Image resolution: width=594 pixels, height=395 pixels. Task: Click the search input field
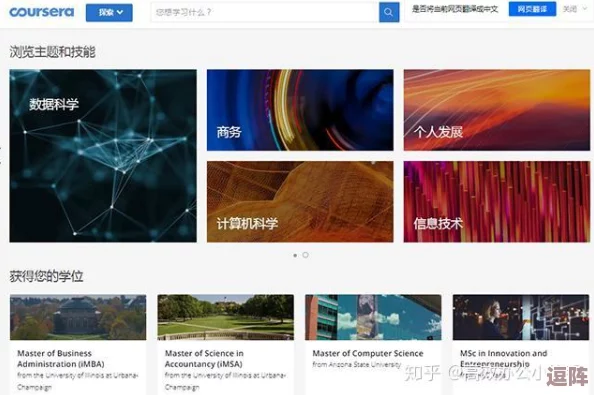[265, 12]
